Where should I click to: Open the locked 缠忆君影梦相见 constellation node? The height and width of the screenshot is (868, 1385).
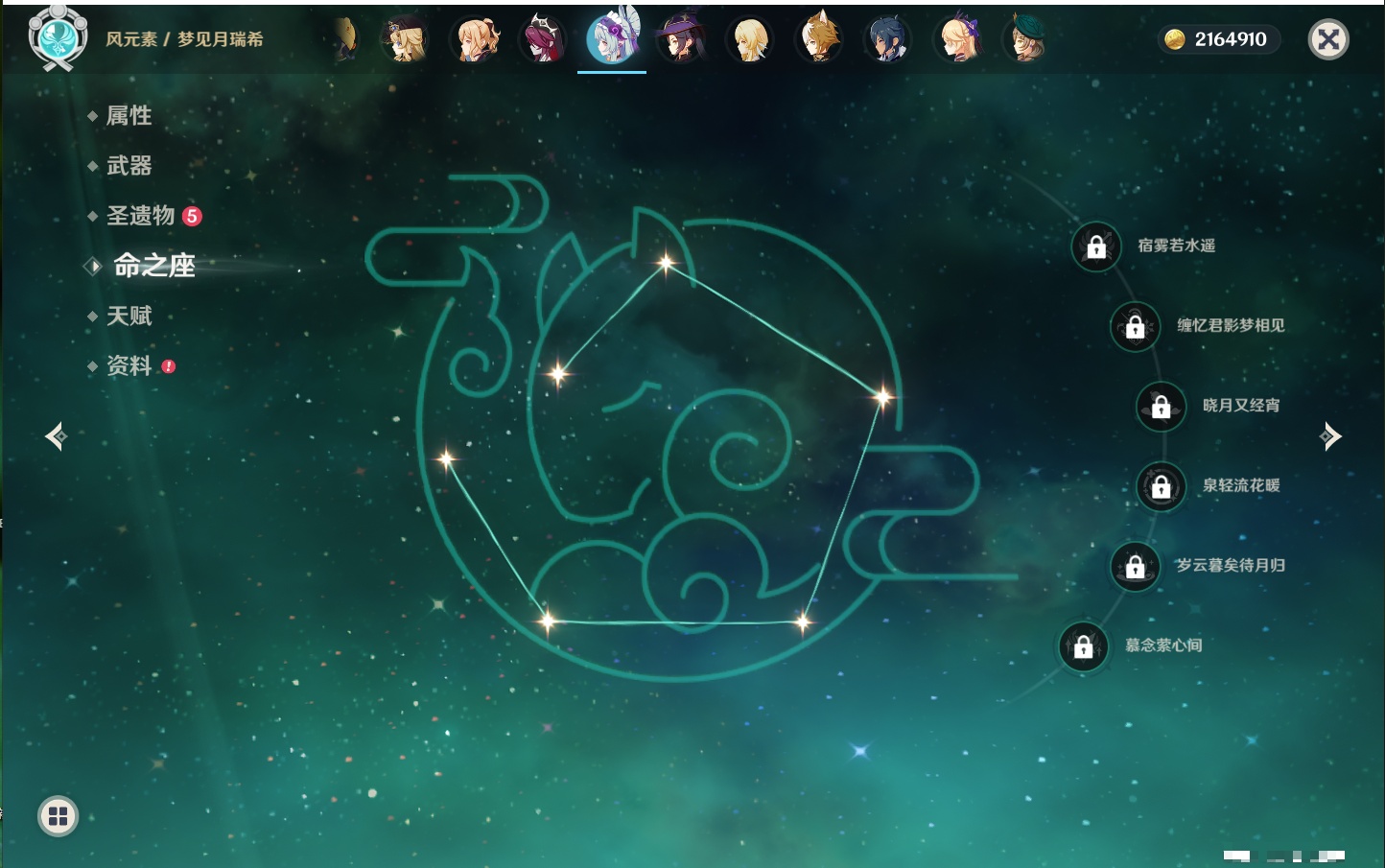[x=1135, y=326]
